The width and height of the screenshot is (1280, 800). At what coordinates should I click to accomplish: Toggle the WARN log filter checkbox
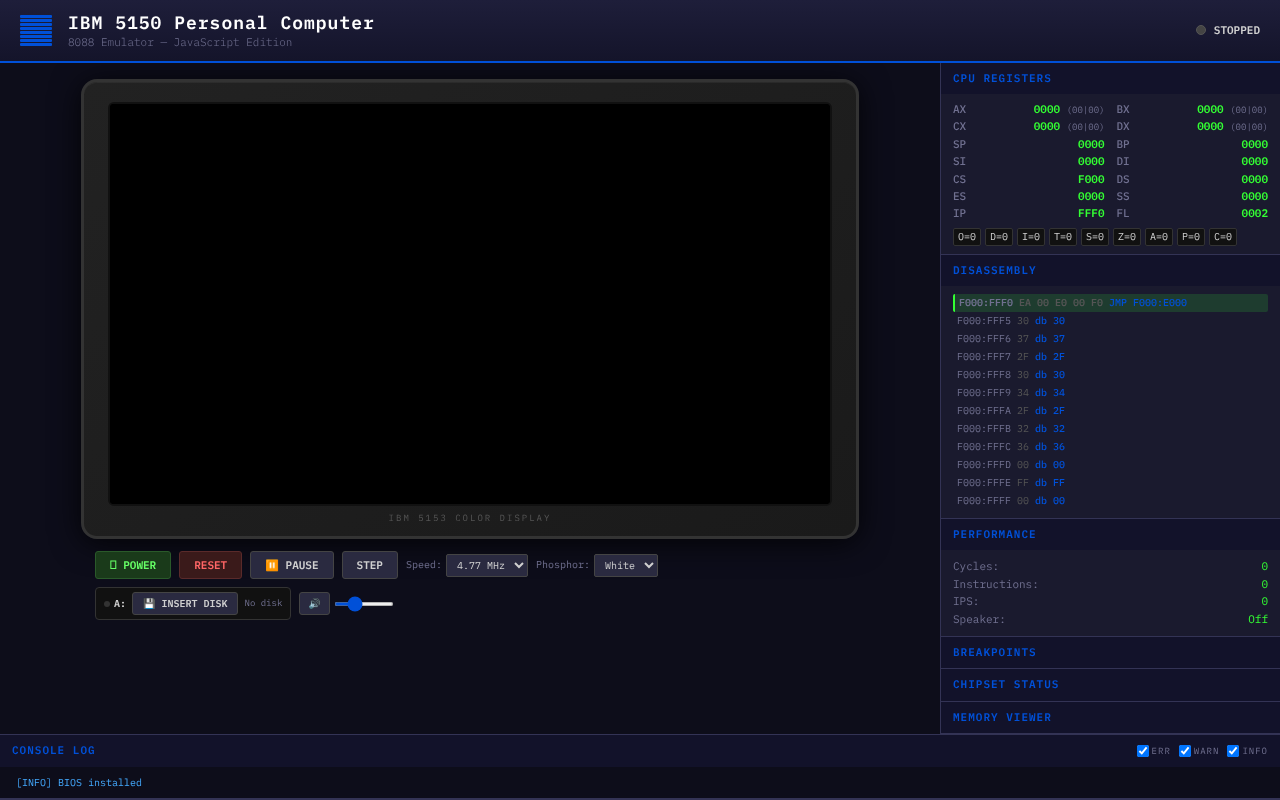click(x=1185, y=751)
